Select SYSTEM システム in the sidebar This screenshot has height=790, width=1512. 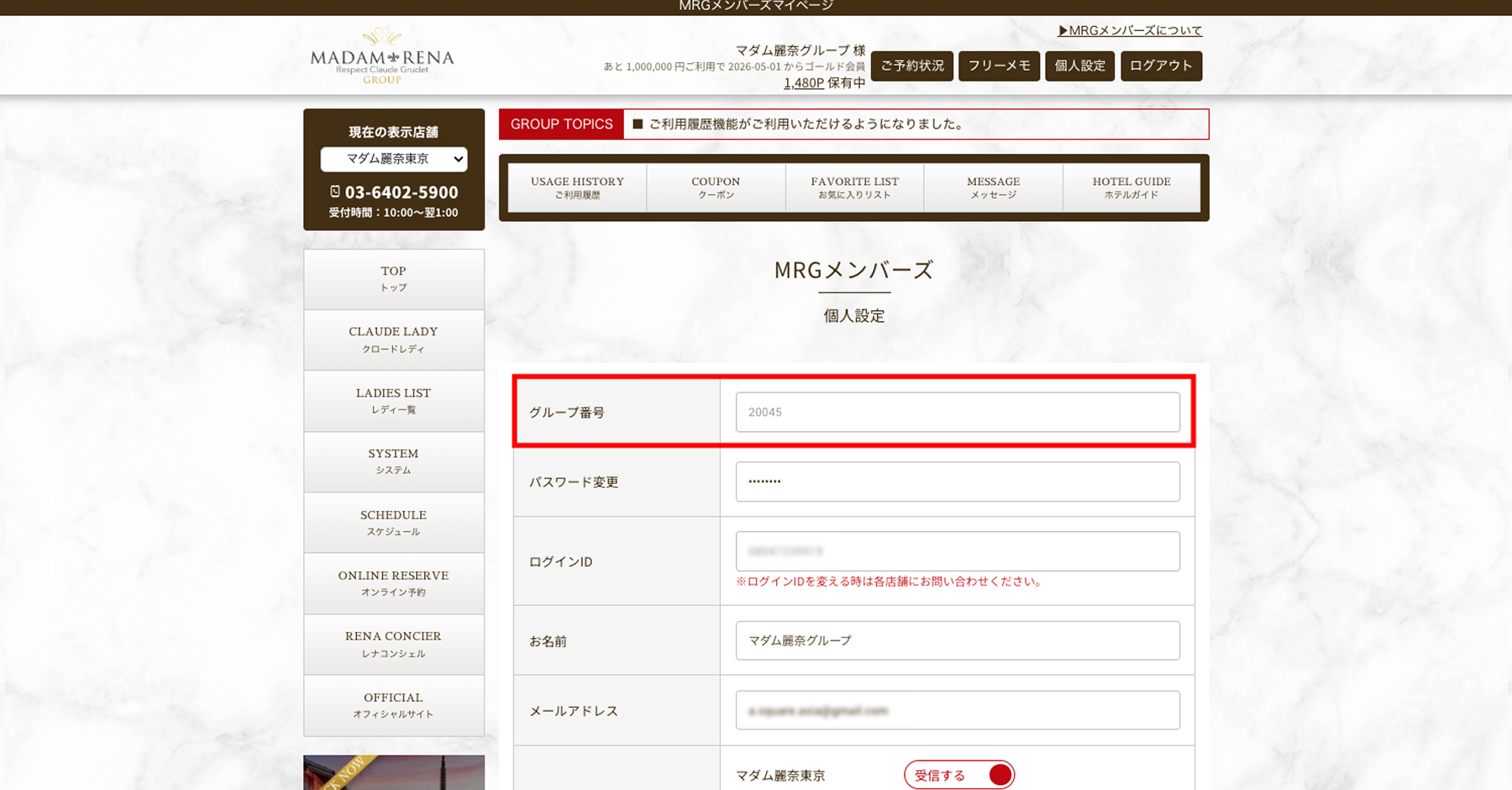(x=394, y=462)
